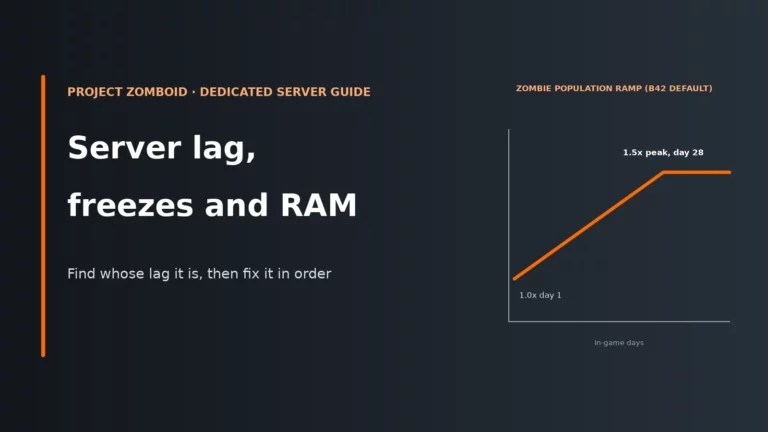Select the 'freezes and RAM' title line
Image resolution: width=768 pixels, height=432 pixels.
pyautogui.click(x=212, y=205)
